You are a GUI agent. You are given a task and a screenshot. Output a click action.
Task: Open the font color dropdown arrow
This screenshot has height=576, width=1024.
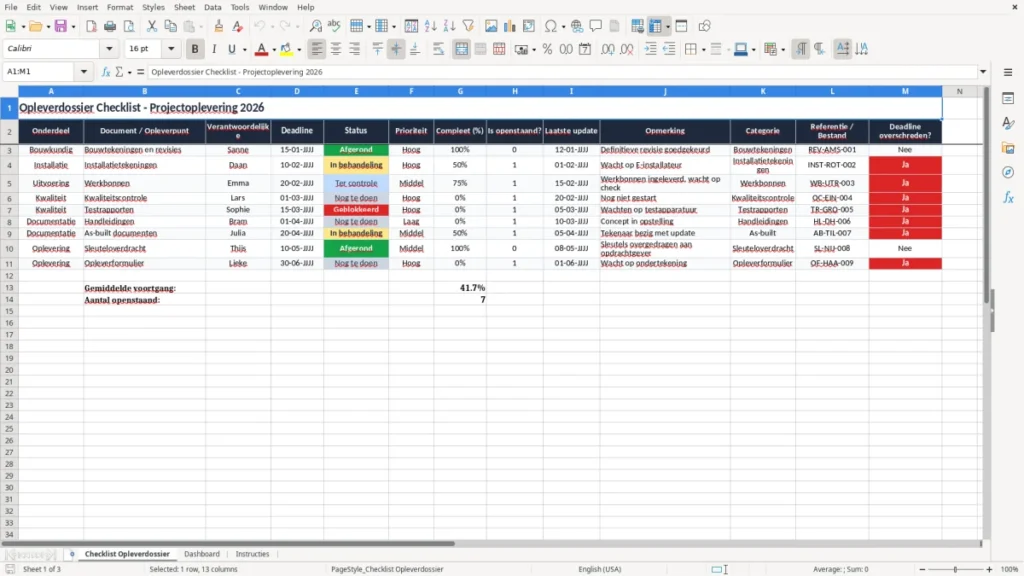[274, 50]
